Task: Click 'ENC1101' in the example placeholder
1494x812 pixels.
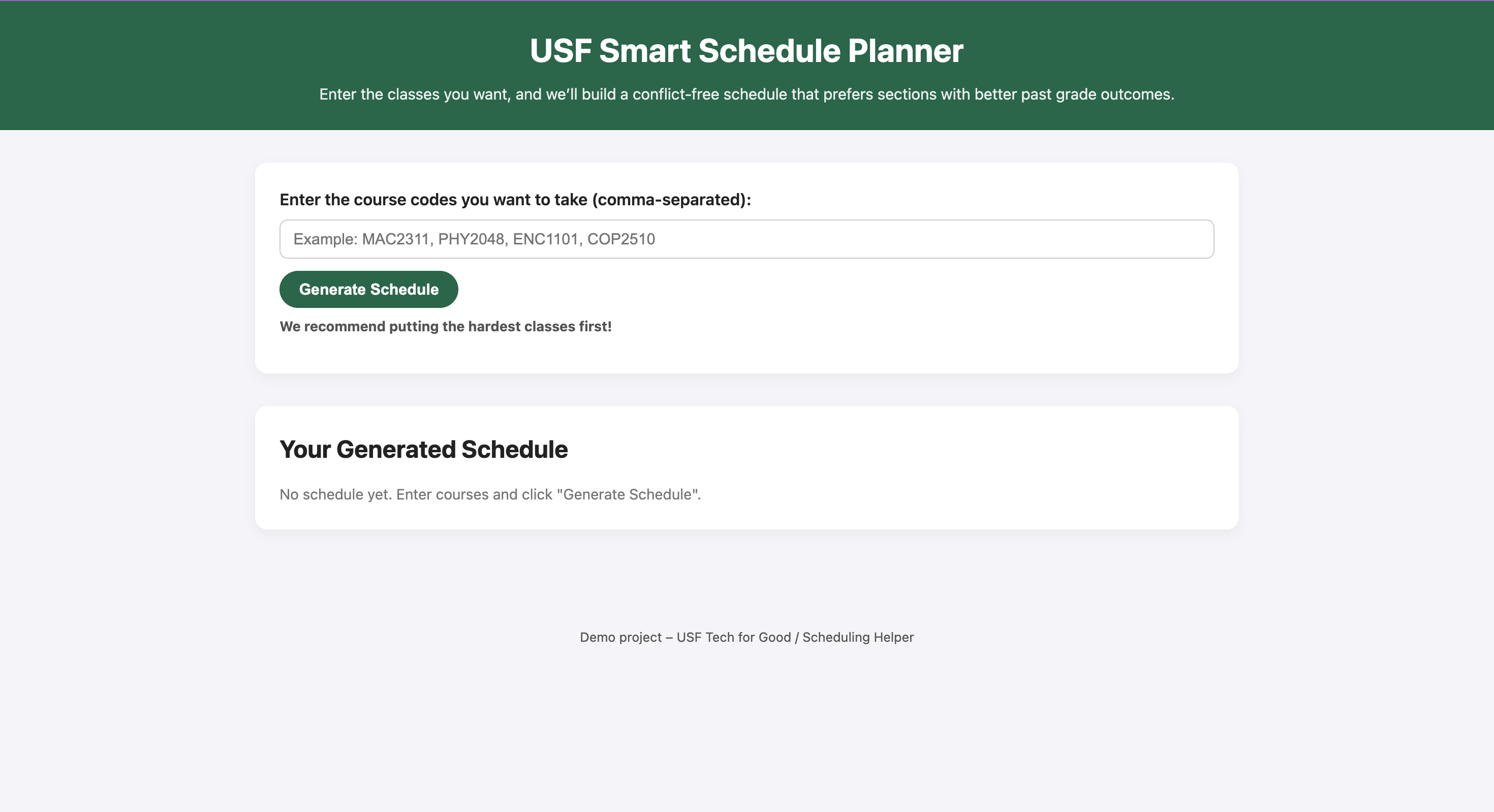Action: 546,239
